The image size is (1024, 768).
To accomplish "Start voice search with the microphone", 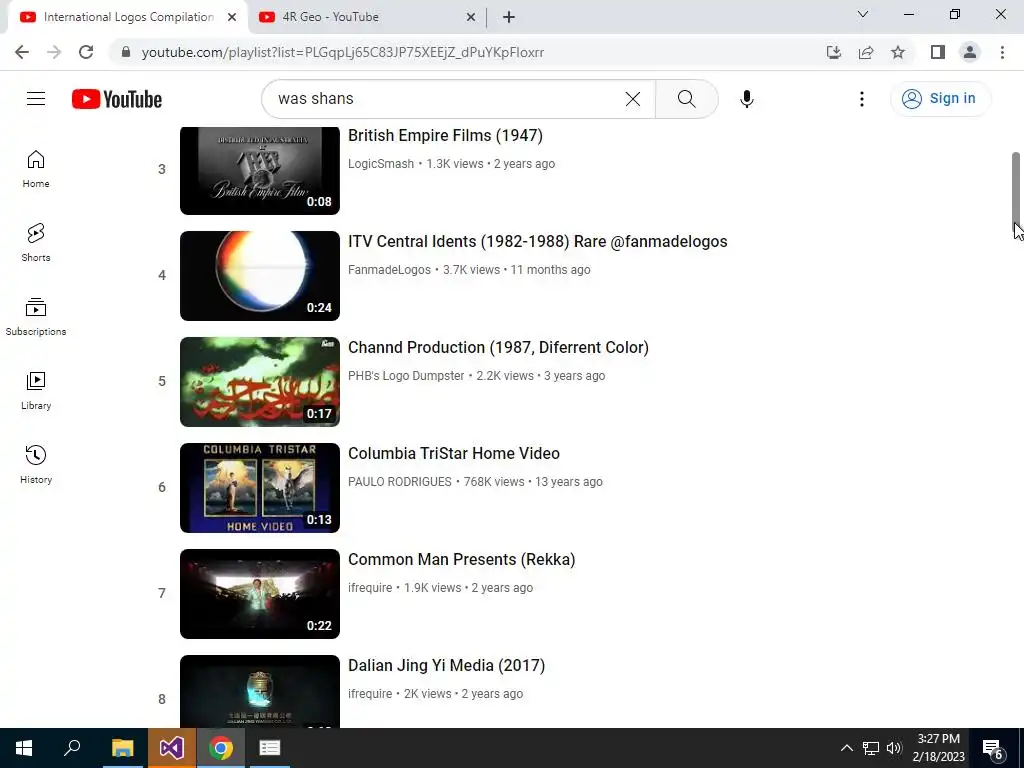I will coord(746,99).
